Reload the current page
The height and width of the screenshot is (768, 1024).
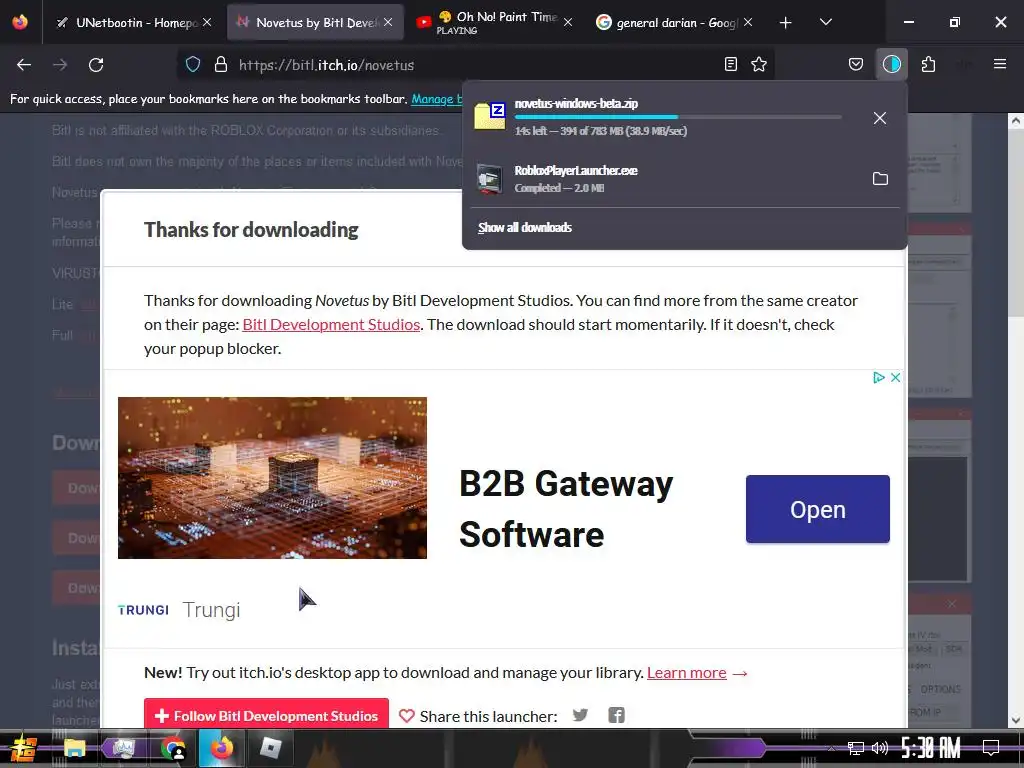click(x=96, y=65)
